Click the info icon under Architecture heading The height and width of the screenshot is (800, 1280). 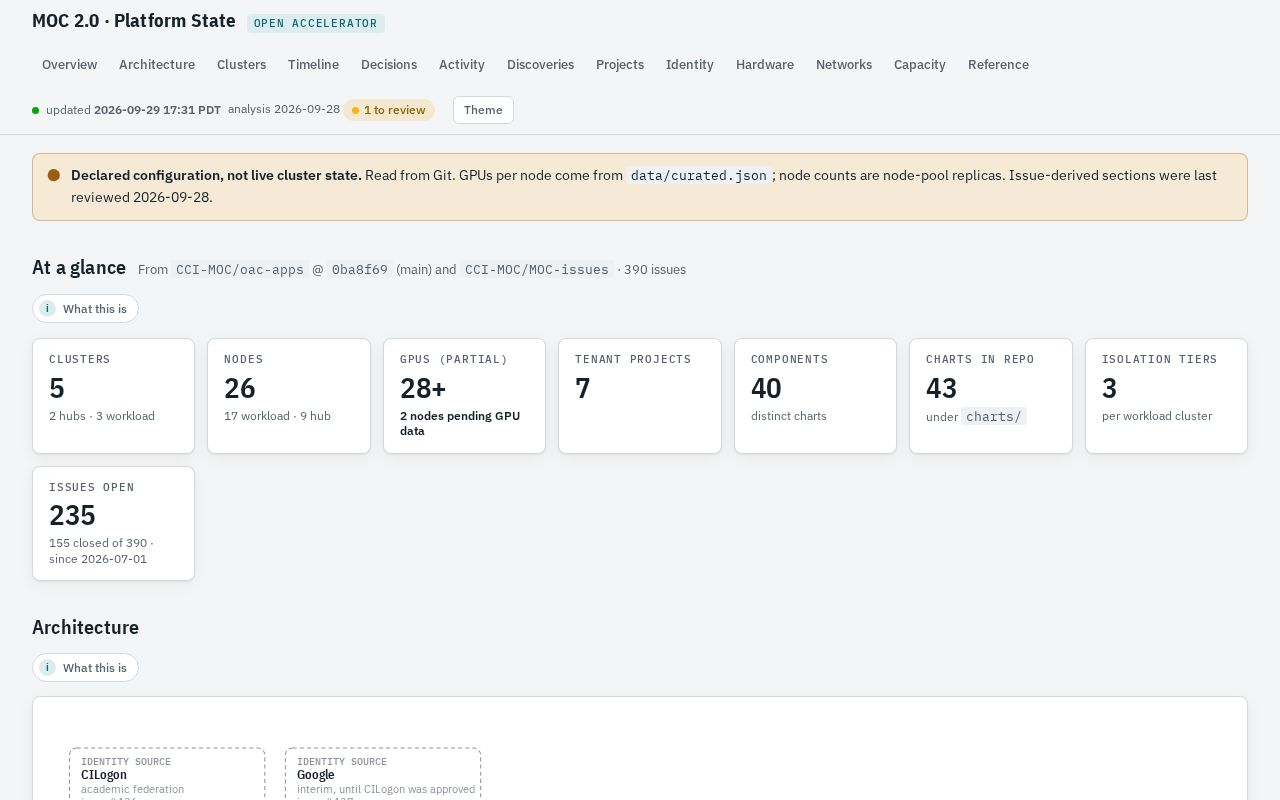click(x=47, y=668)
